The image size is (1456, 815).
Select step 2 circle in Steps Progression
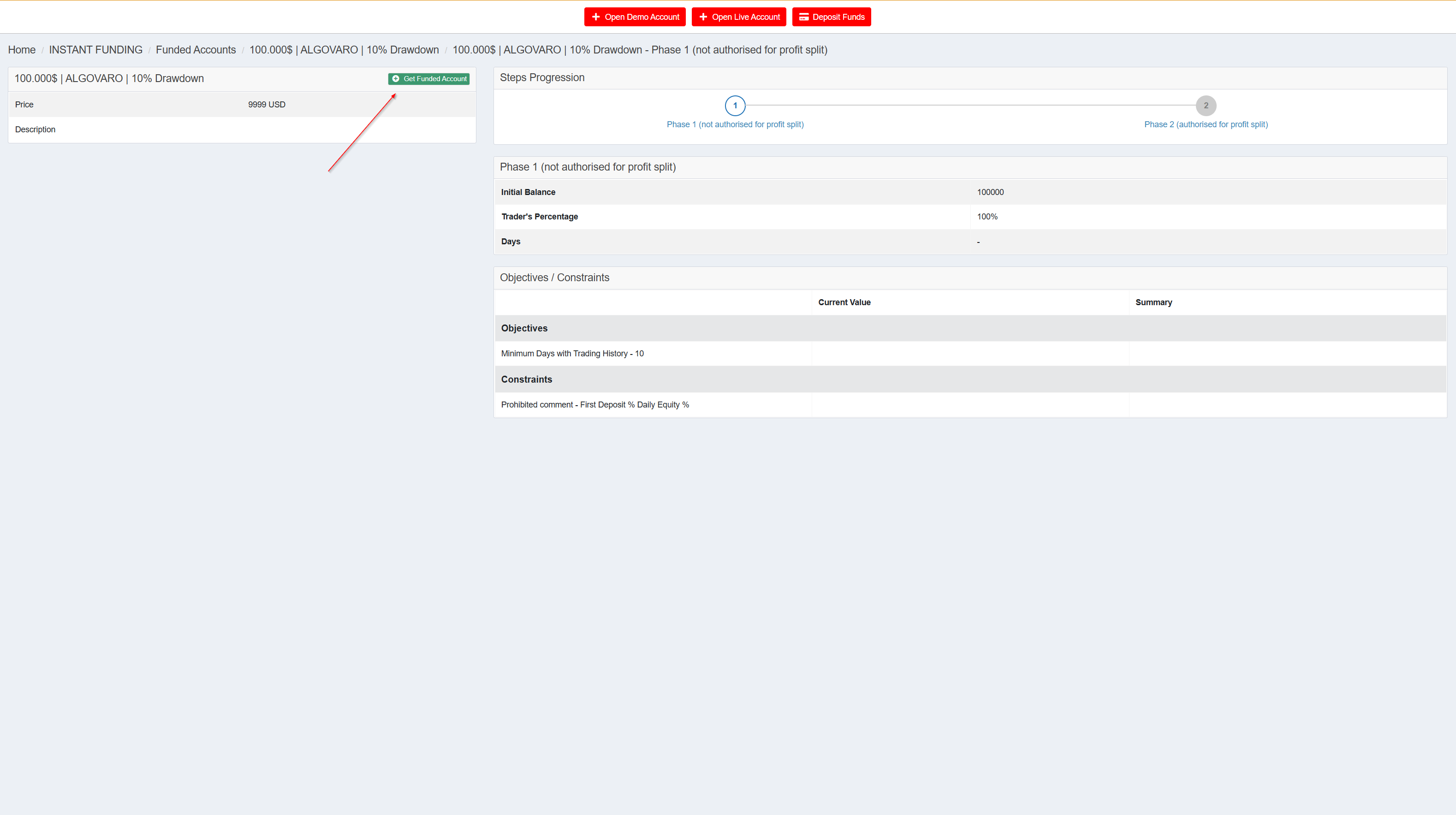1206,106
